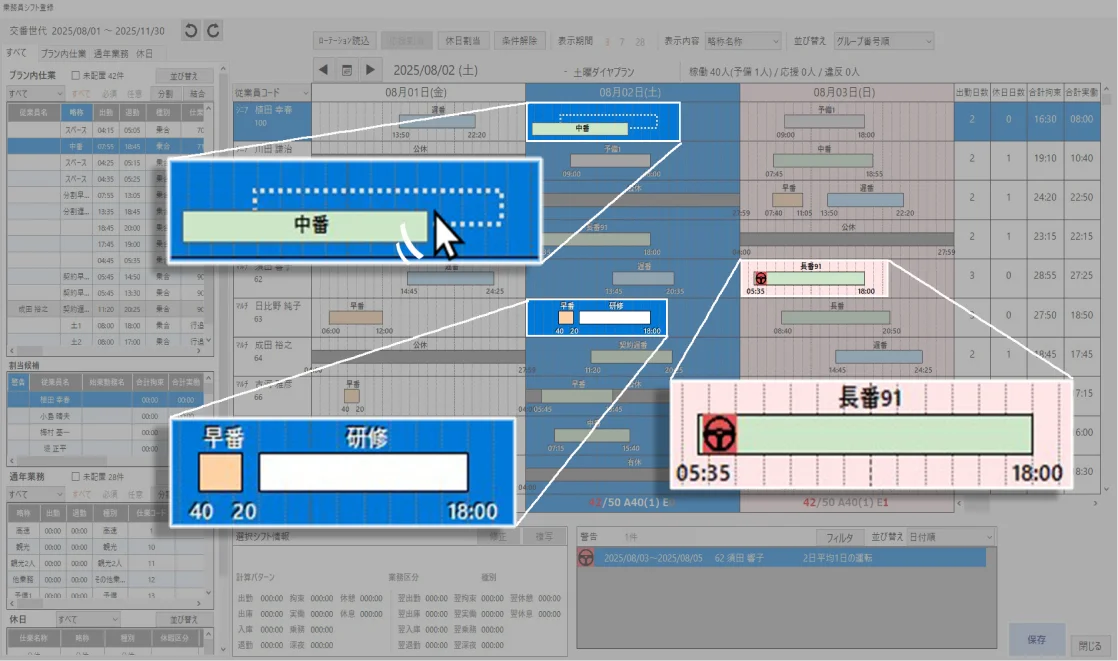Click vertical scrollbar of プラン内仕業 table
Screen dimensions: 1118x661
(208, 225)
